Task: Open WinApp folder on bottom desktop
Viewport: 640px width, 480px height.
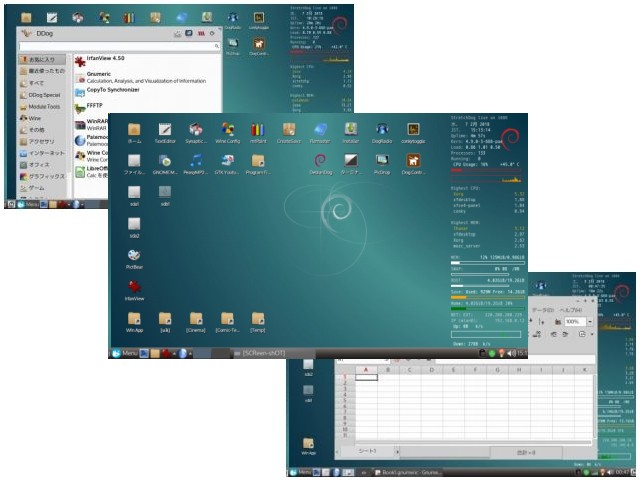Action: click(x=309, y=445)
